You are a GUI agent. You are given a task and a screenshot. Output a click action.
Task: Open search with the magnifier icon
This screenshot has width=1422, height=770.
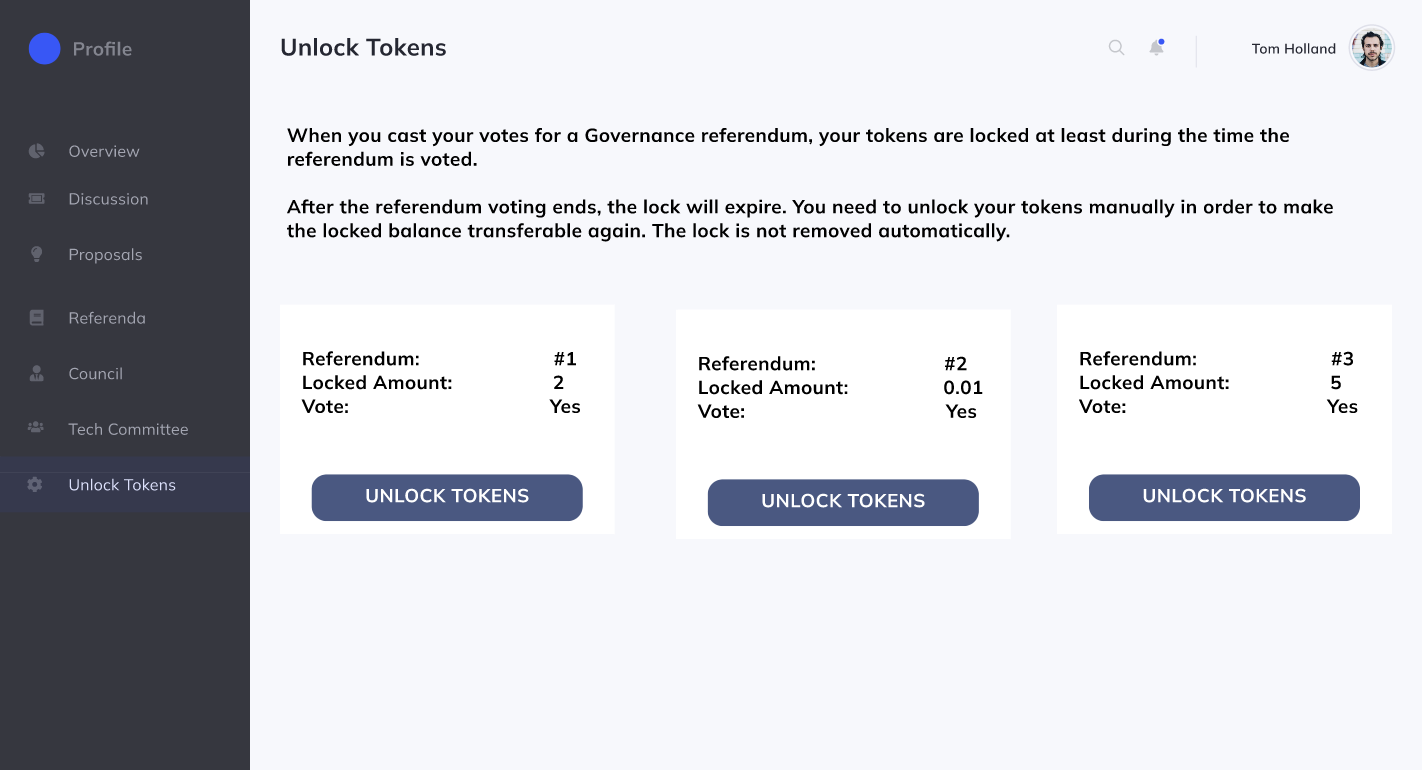(1116, 48)
